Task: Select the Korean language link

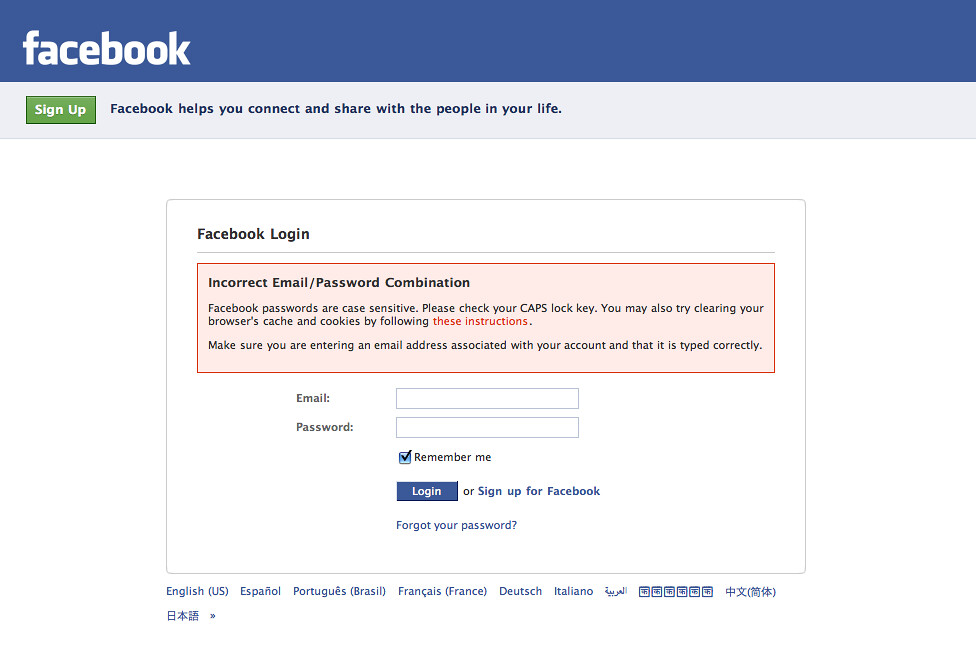Action: click(x=676, y=591)
